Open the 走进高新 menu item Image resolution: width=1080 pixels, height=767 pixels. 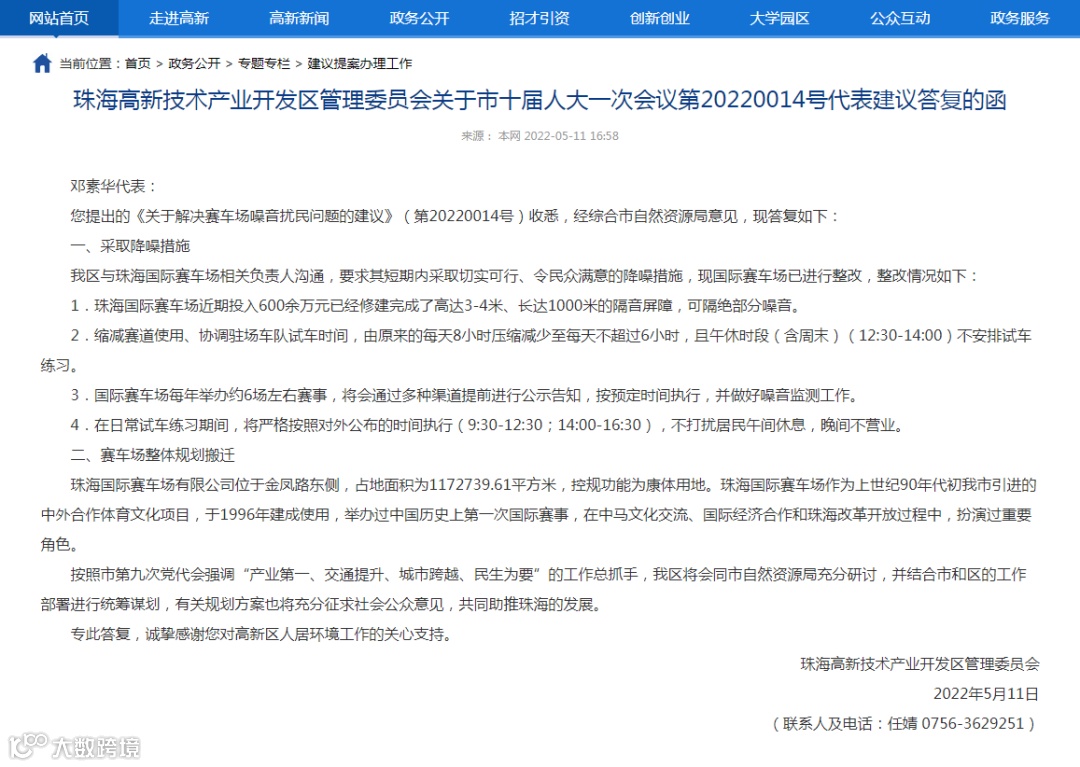179,18
